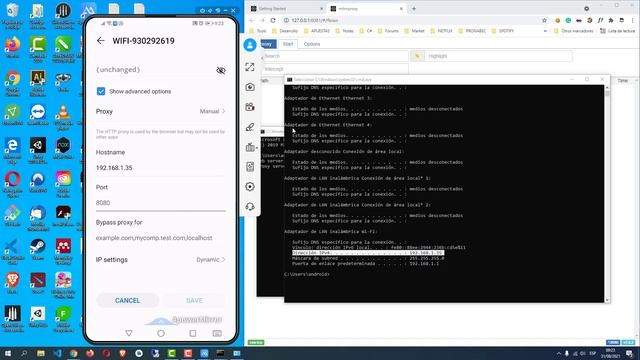Click the mitmproxy Search field

(336, 56)
